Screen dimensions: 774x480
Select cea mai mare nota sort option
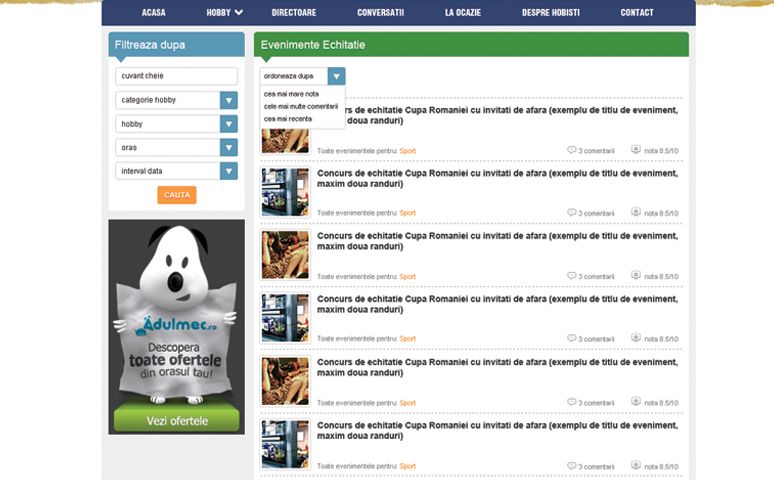click(292, 94)
